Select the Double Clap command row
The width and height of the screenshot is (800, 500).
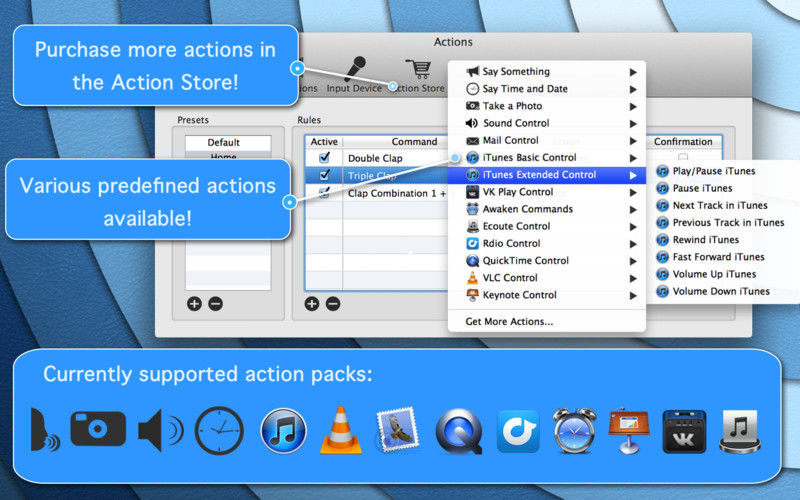click(x=377, y=158)
